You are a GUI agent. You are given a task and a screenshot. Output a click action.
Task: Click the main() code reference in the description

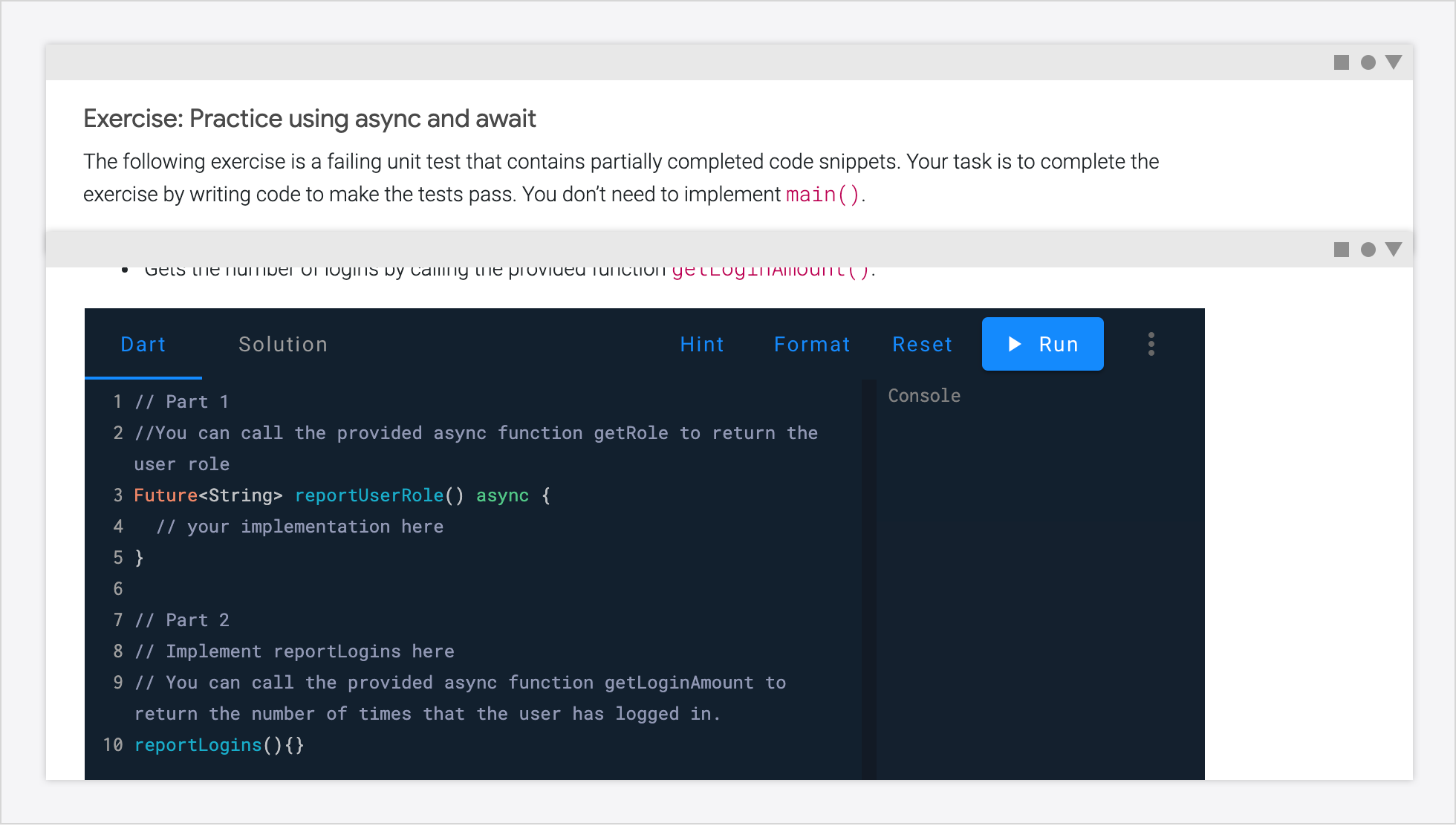[822, 194]
